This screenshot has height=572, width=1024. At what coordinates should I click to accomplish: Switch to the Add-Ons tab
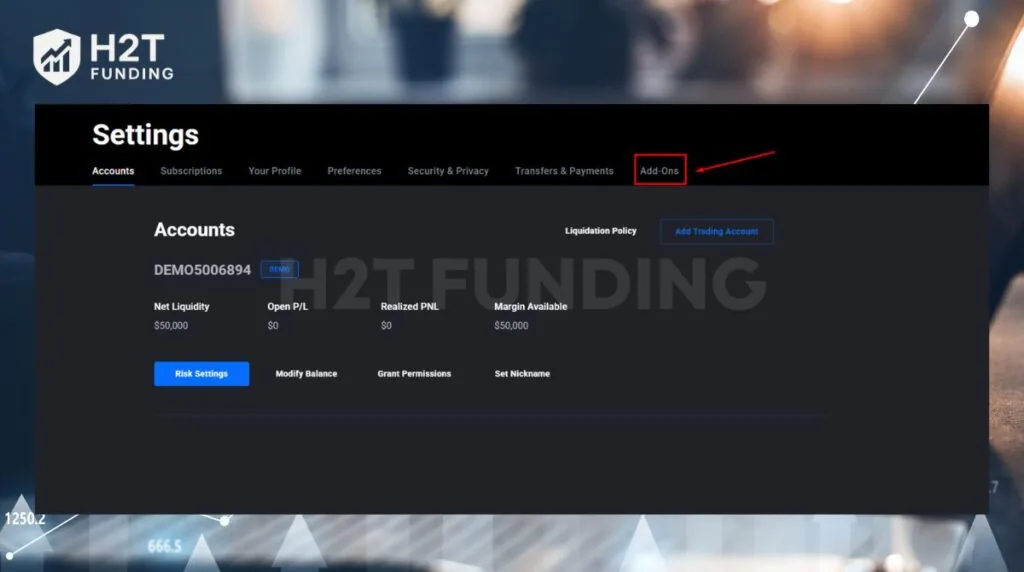[x=660, y=170]
